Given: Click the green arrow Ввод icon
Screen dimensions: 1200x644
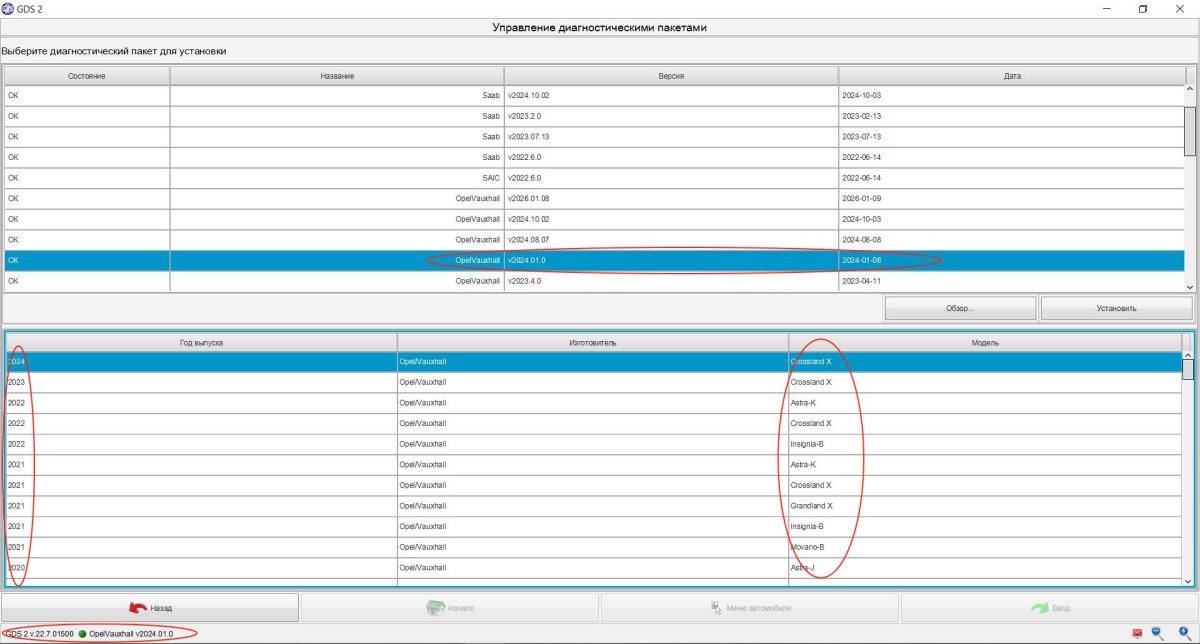Looking at the screenshot, I should pyautogui.click(x=1039, y=607).
